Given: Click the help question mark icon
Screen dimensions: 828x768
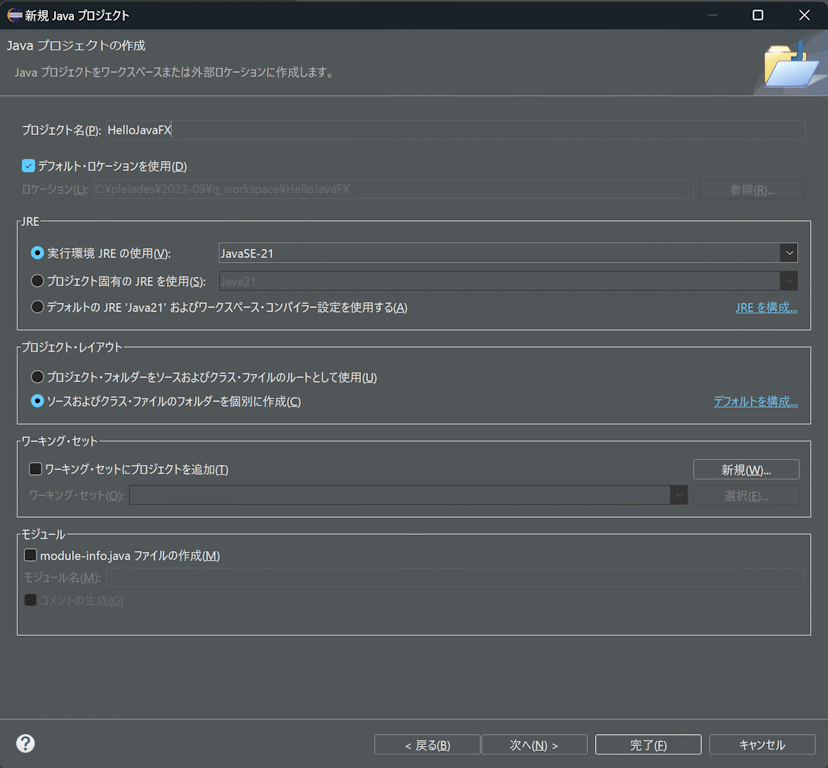Looking at the screenshot, I should coord(24,743).
